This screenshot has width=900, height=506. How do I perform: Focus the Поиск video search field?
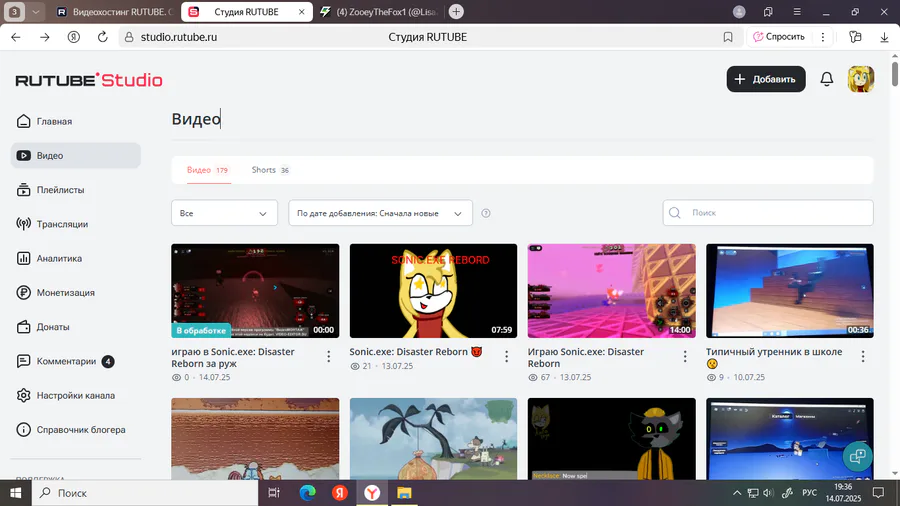768,213
